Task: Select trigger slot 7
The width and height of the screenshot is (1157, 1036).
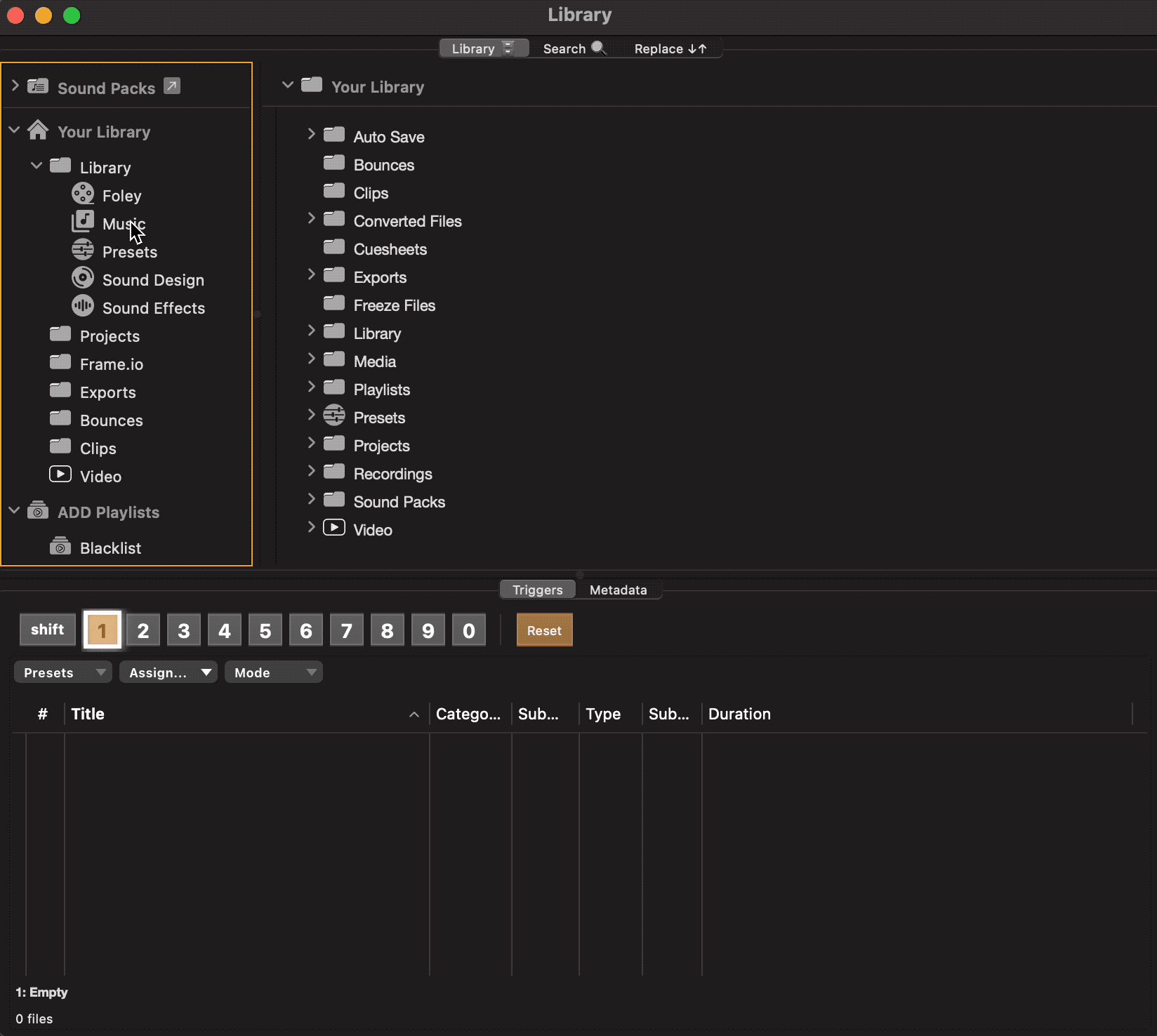Action: point(347,630)
